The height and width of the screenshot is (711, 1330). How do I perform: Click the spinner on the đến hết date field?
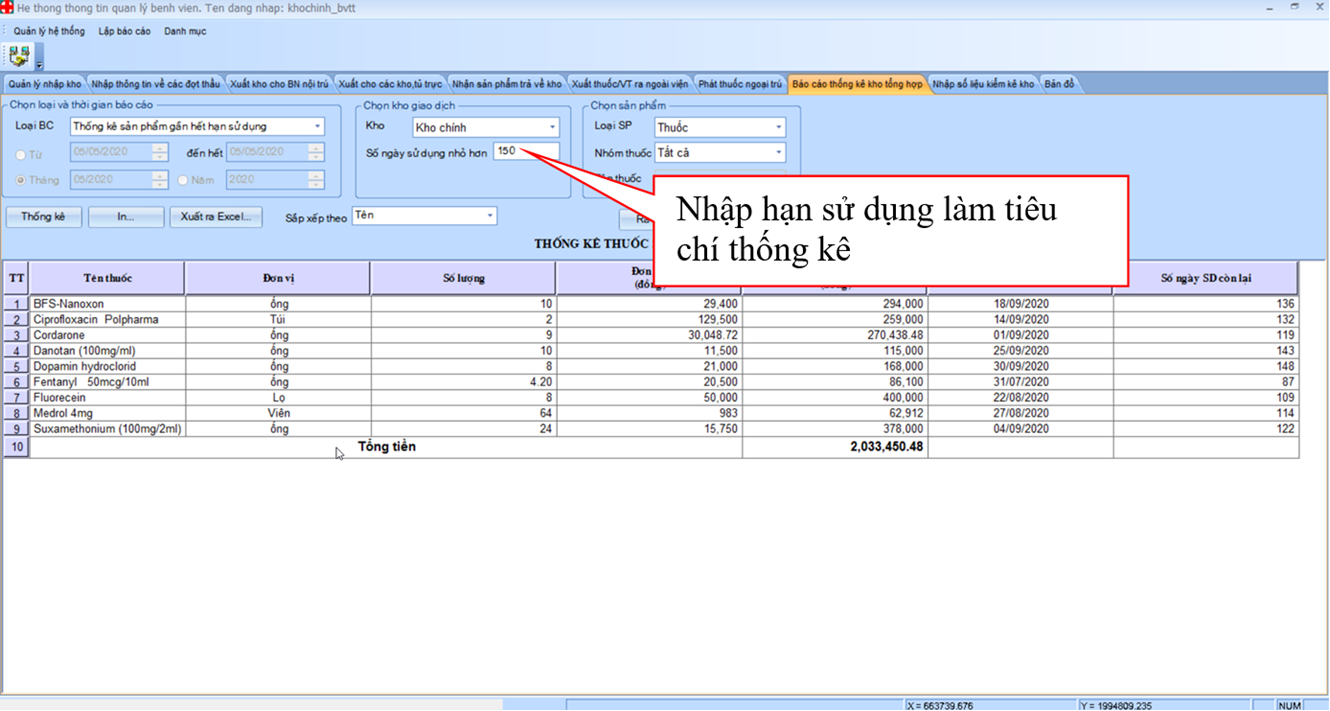tap(316, 152)
